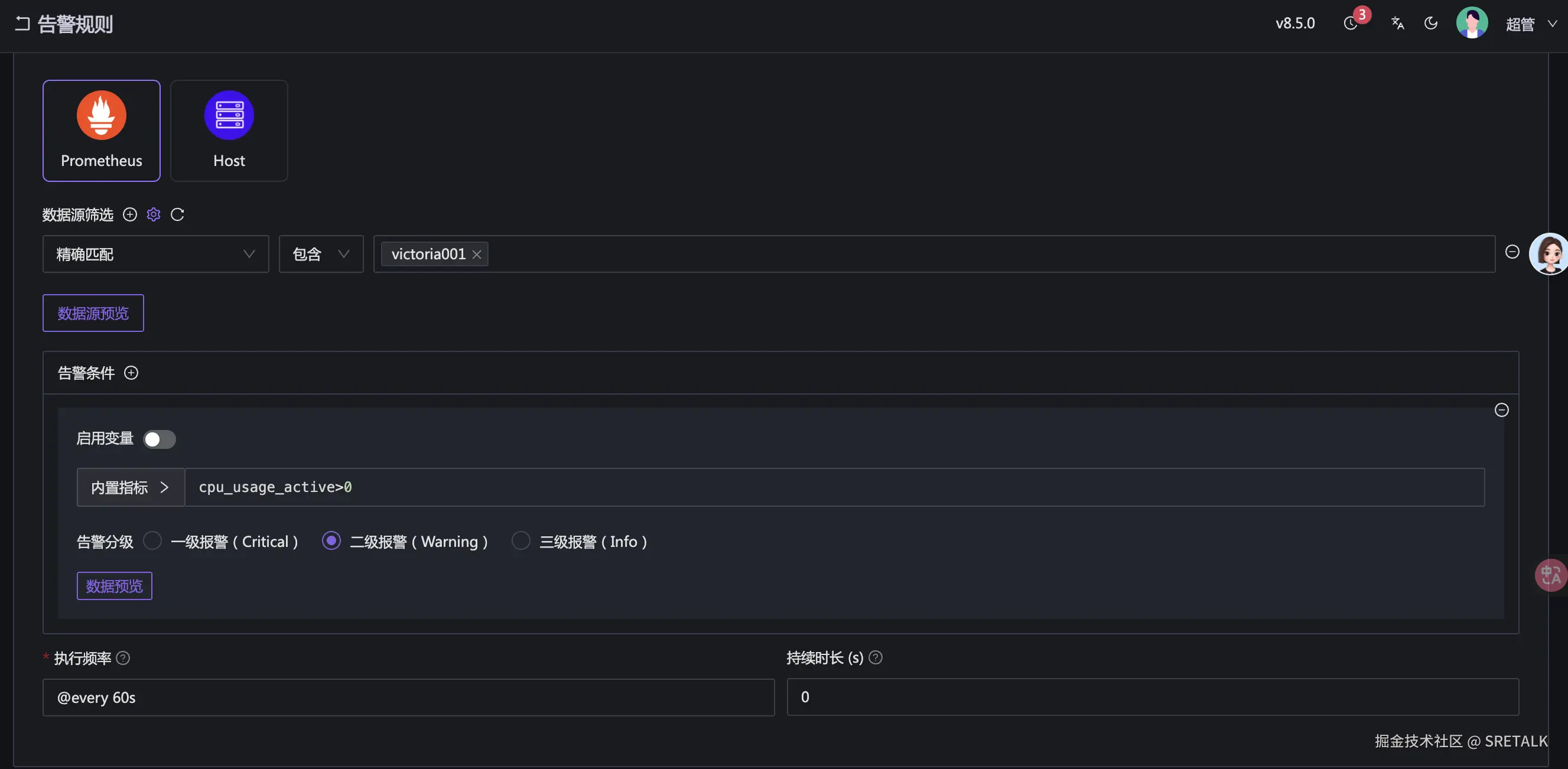The height and width of the screenshot is (769, 1568).
Task: Open the 包含 operator dropdown
Action: pyautogui.click(x=321, y=254)
